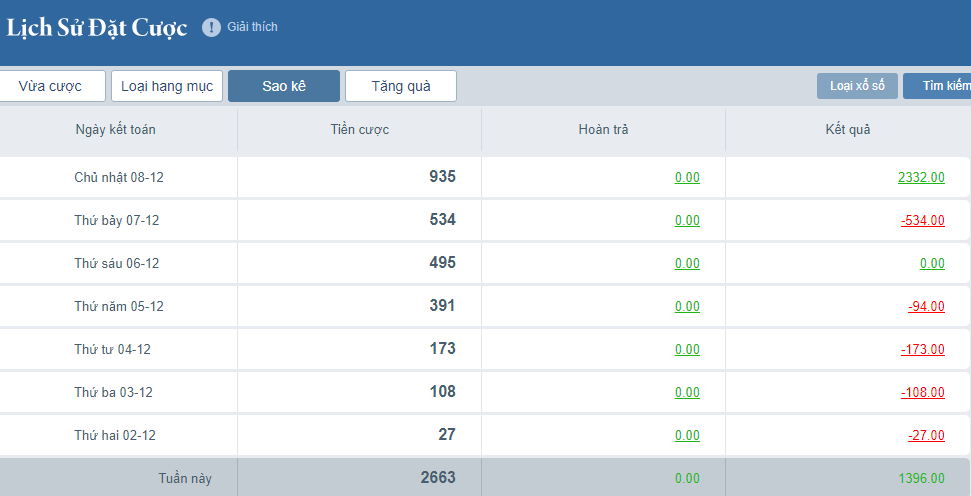Click Chủ nhật 08-12 refund 0.00

(687, 177)
